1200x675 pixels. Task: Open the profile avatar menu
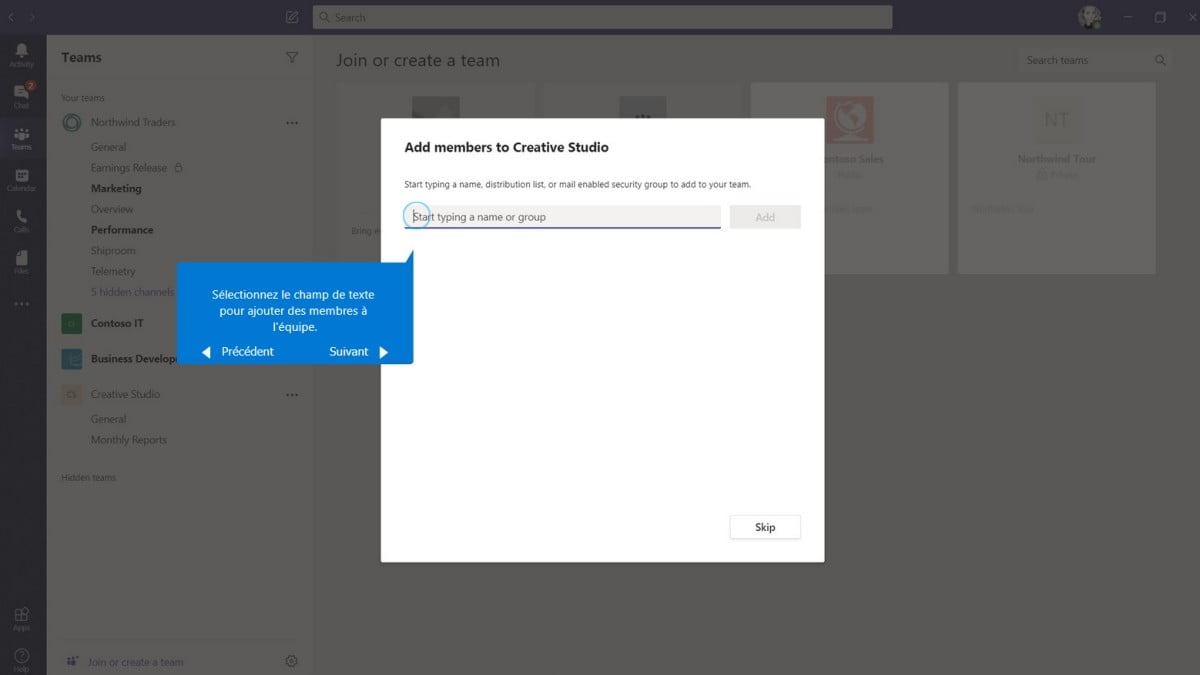click(1089, 17)
